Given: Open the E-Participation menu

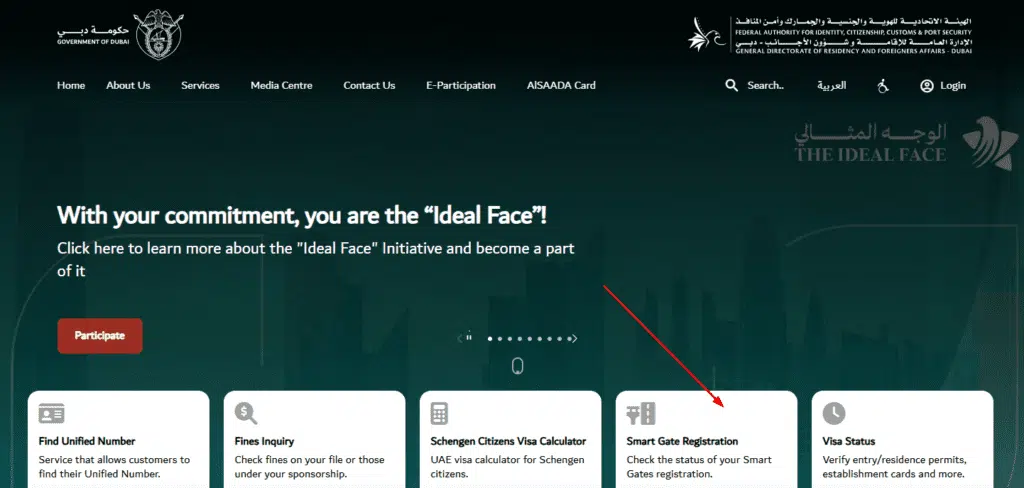Looking at the screenshot, I should (461, 86).
